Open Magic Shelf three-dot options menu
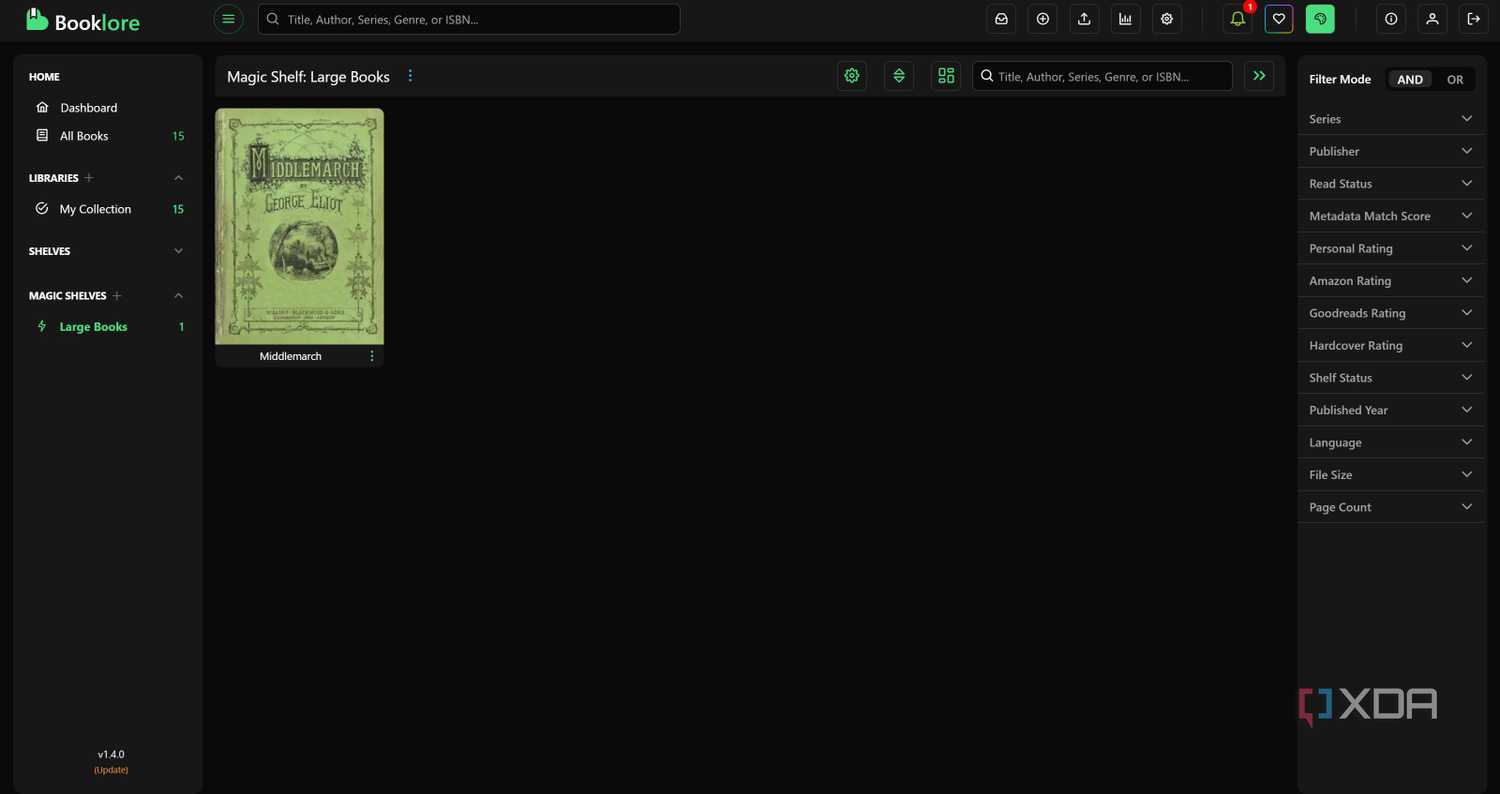Image resolution: width=1500 pixels, height=794 pixels. click(410, 76)
